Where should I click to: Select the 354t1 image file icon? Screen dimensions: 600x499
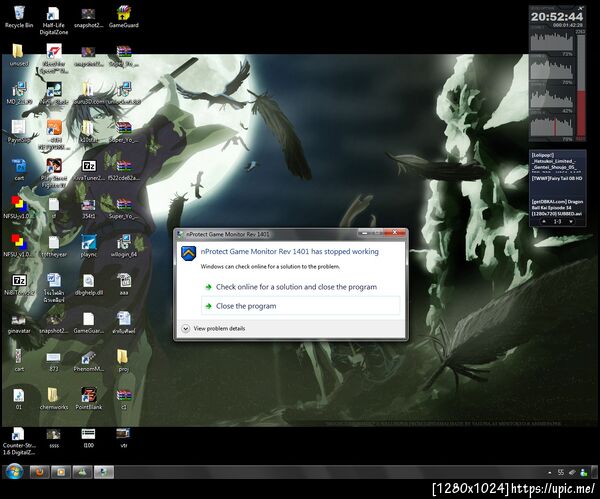coord(88,208)
